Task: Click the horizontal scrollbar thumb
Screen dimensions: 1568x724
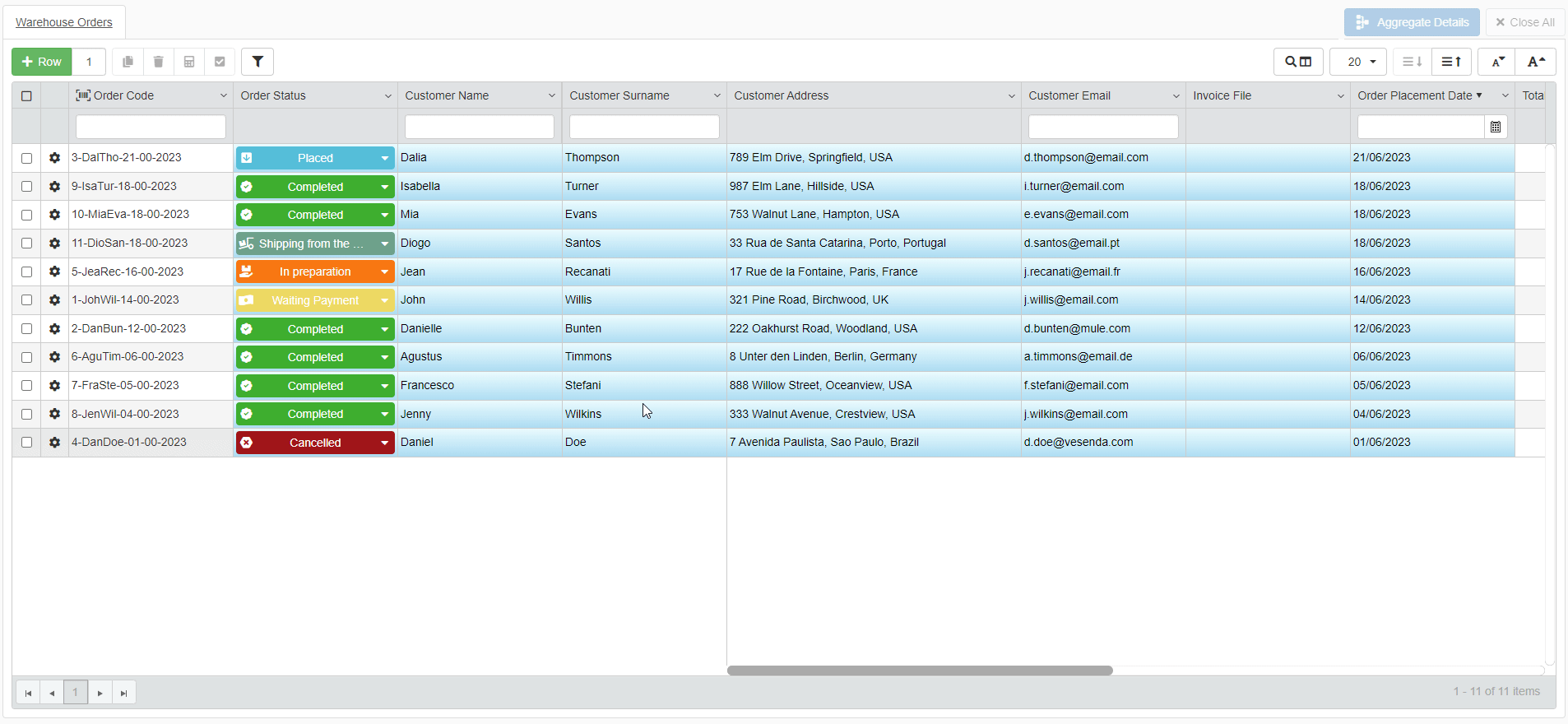Action: pos(920,671)
